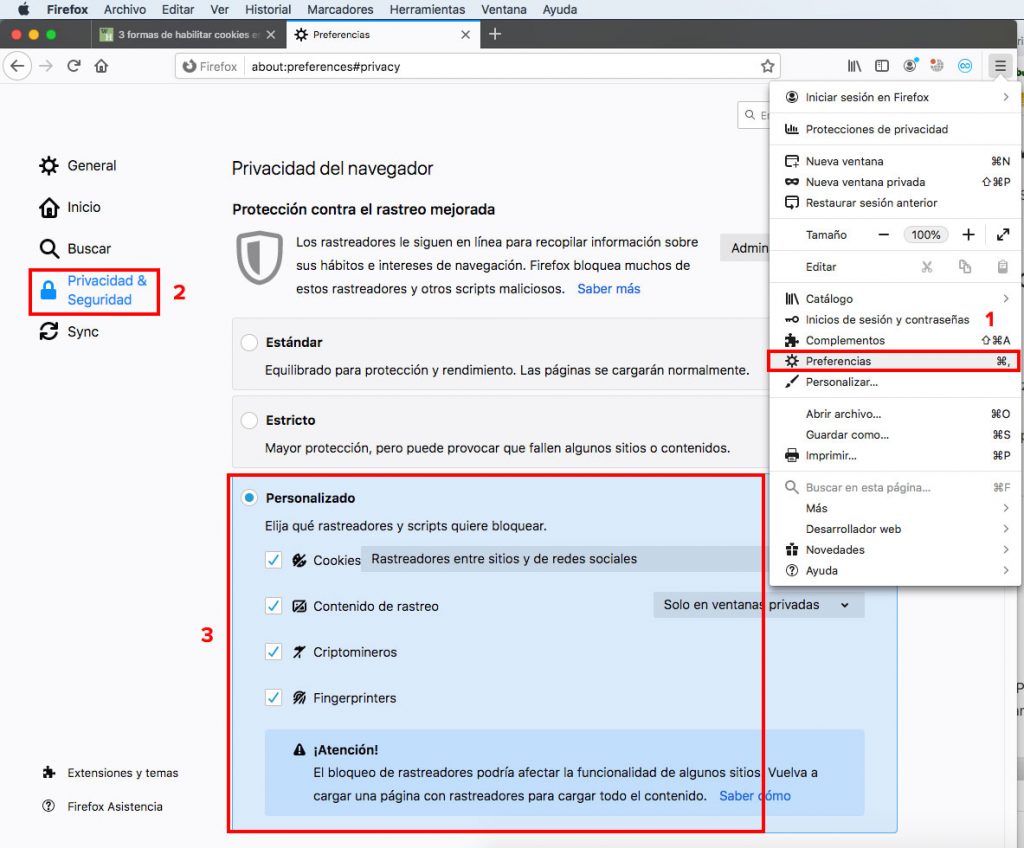The width and height of the screenshot is (1024, 848).
Task: Close the Preferencias tab
Action: pyautogui.click(x=466, y=35)
